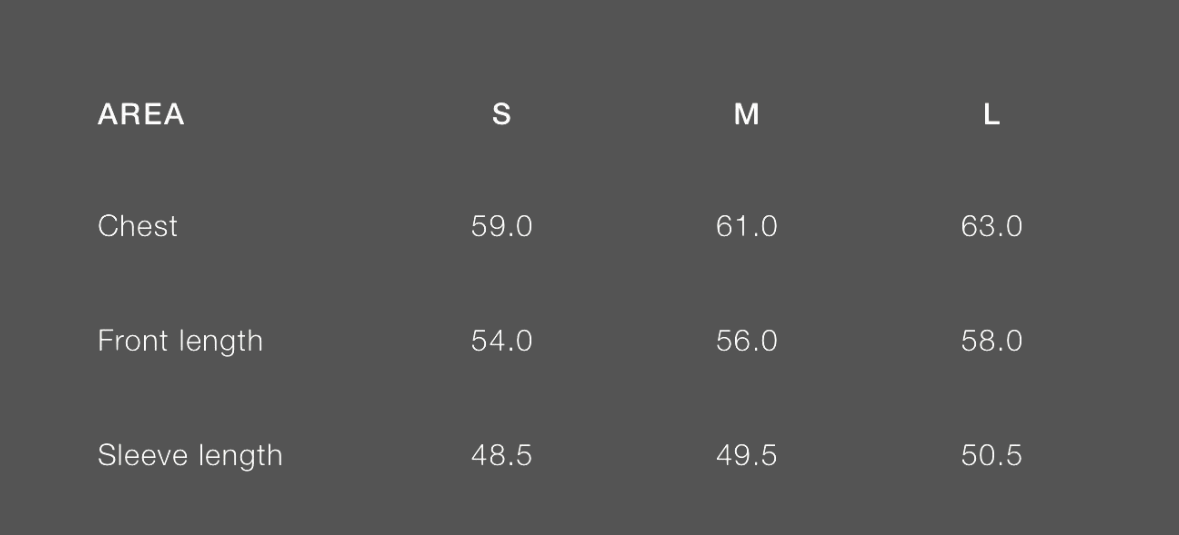
Task: Pick the 48.5 sleeve length value
Action: pyautogui.click(x=501, y=456)
